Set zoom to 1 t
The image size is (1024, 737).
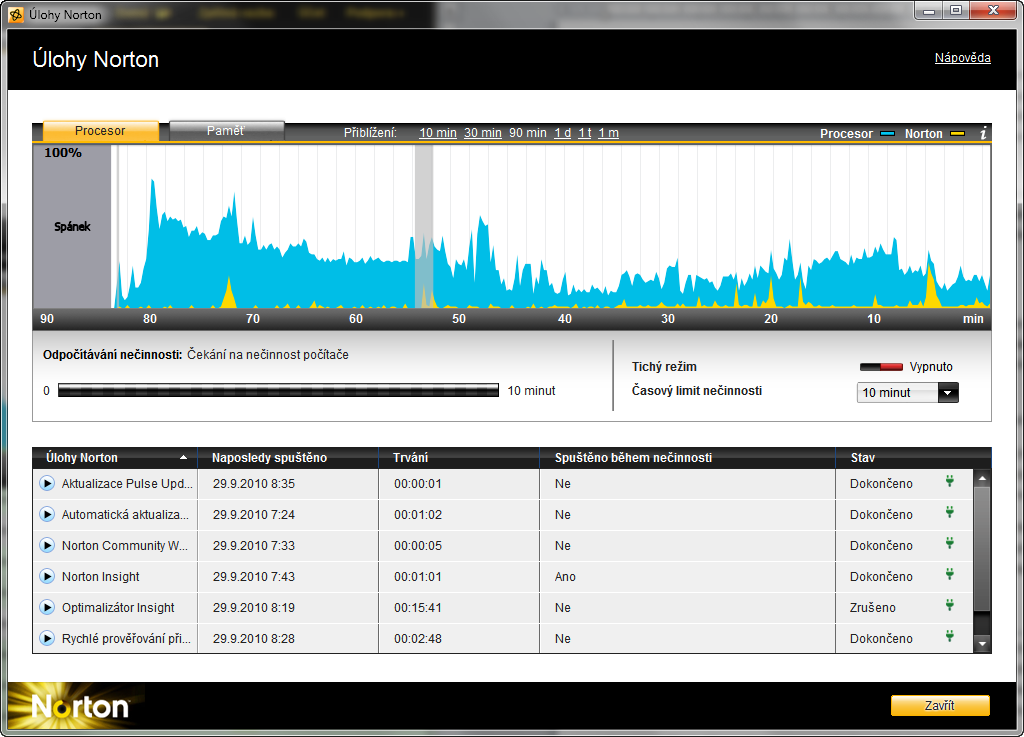click(x=585, y=133)
